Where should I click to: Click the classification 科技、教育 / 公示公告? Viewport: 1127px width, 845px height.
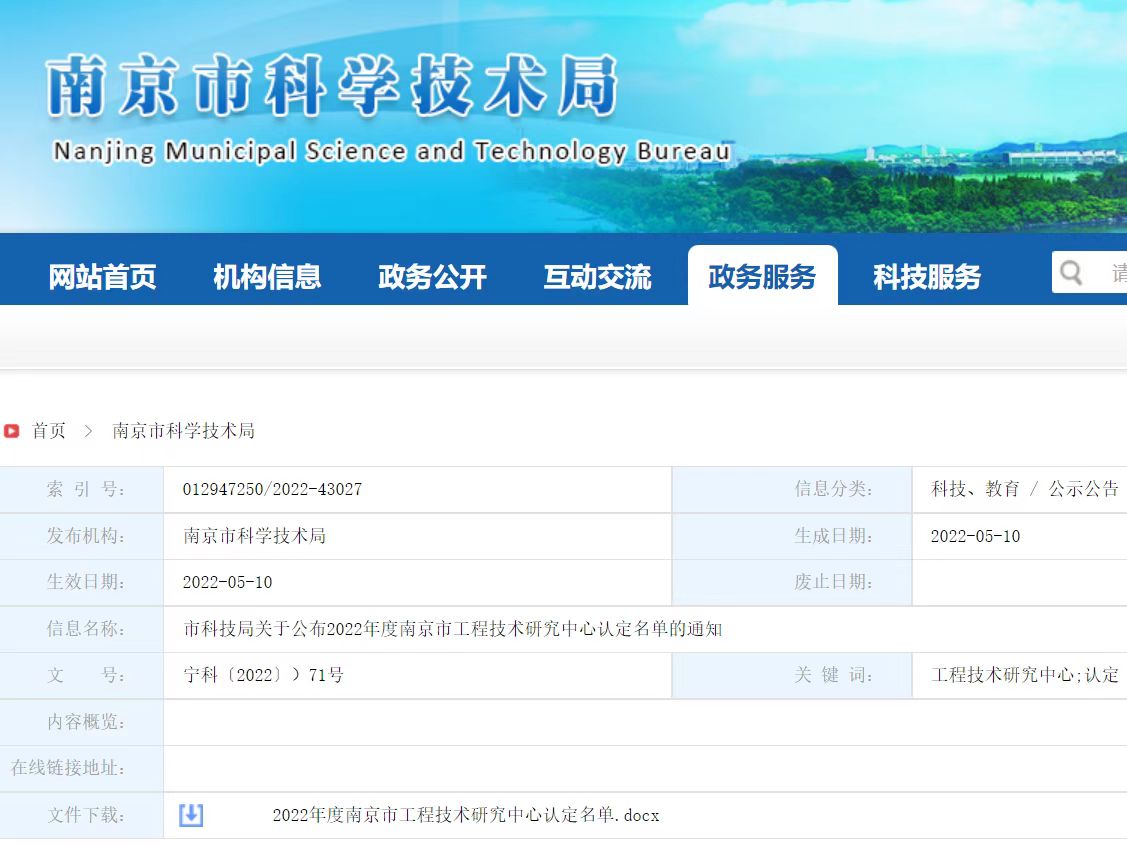tap(1021, 489)
